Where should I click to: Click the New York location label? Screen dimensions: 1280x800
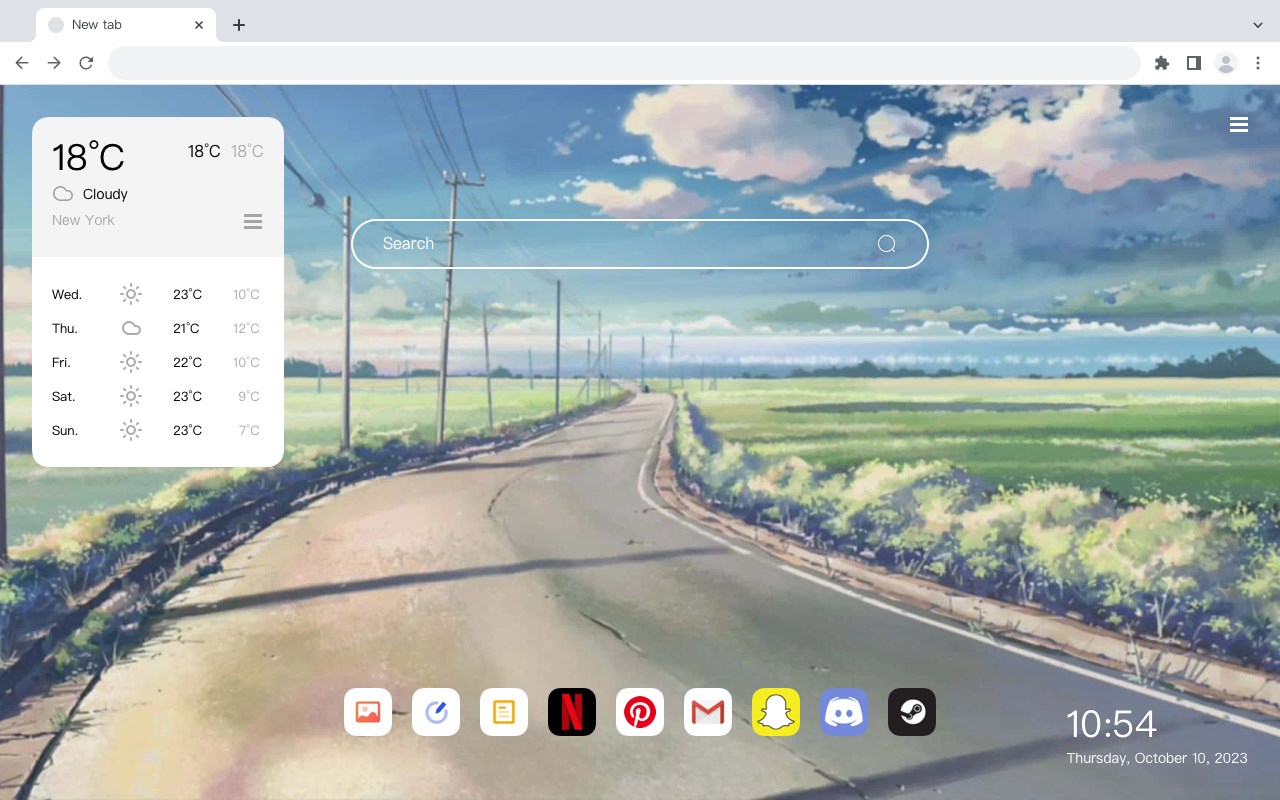(83, 220)
